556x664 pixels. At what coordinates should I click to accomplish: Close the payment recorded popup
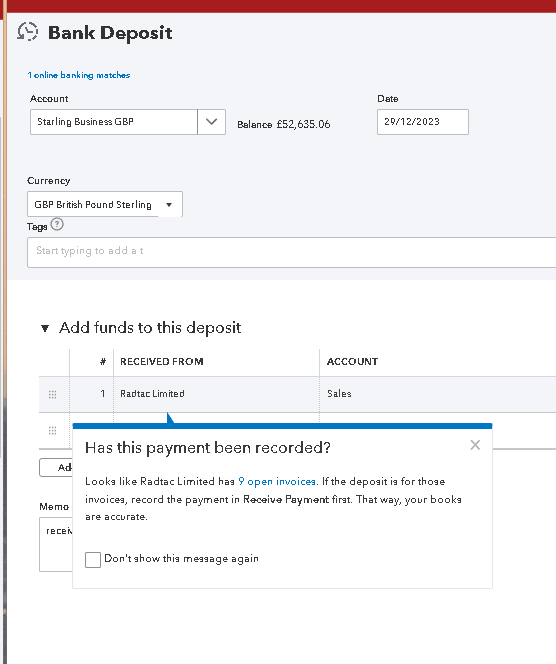[475, 445]
